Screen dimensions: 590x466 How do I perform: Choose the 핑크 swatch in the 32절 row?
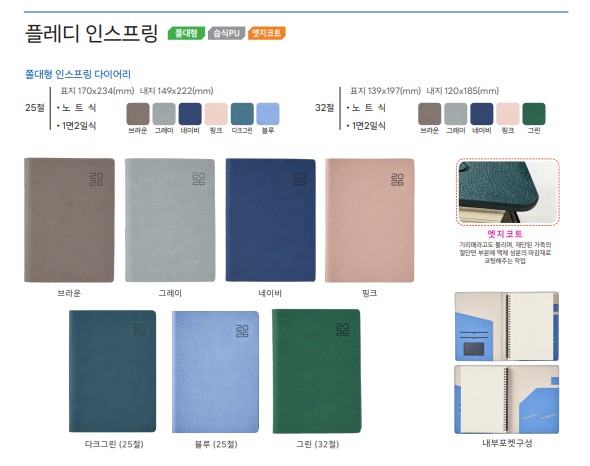(x=508, y=114)
